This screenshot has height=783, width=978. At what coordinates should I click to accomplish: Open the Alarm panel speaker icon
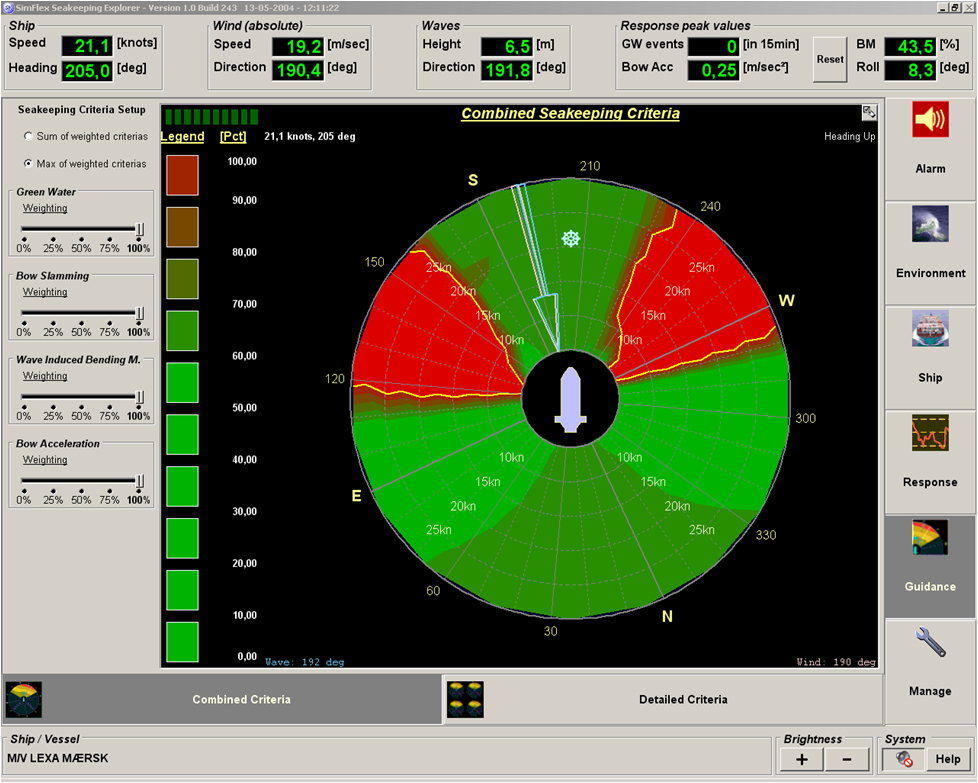click(x=930, y=119)
